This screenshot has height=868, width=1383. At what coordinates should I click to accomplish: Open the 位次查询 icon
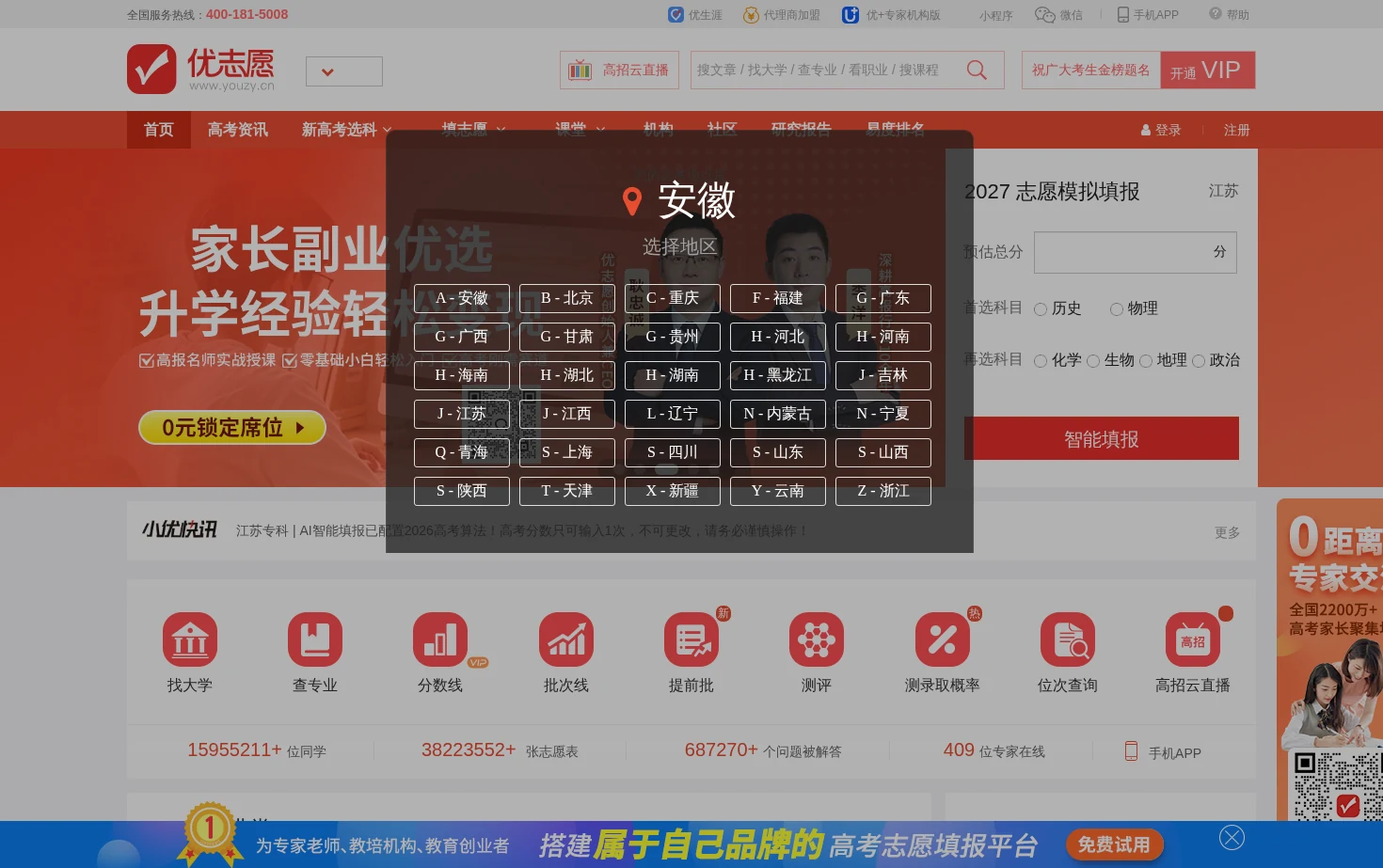point(1068,639)
